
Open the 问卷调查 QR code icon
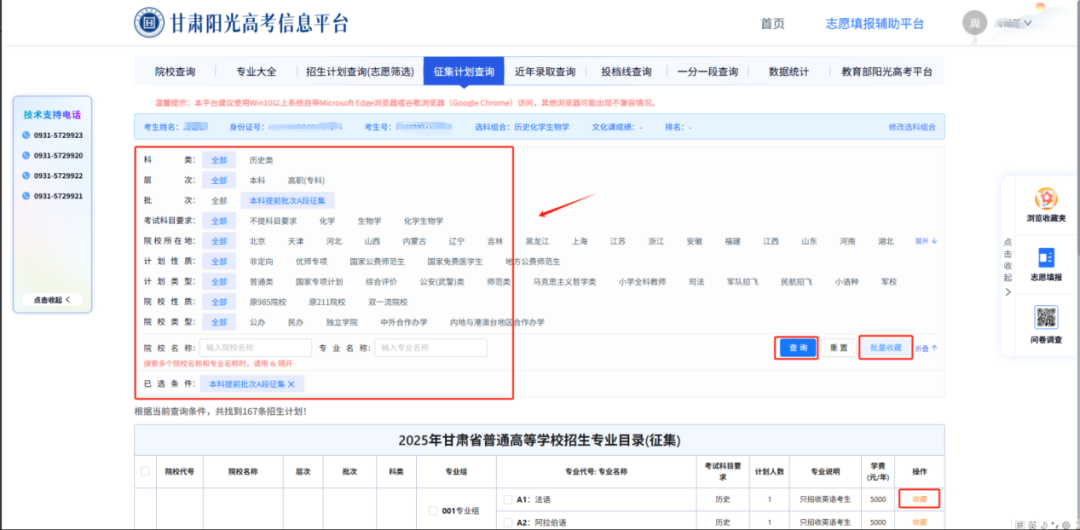point(1046,317)
